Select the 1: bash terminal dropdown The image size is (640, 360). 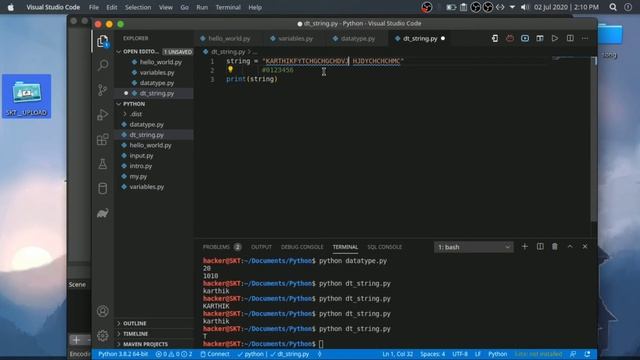[473, 247]
